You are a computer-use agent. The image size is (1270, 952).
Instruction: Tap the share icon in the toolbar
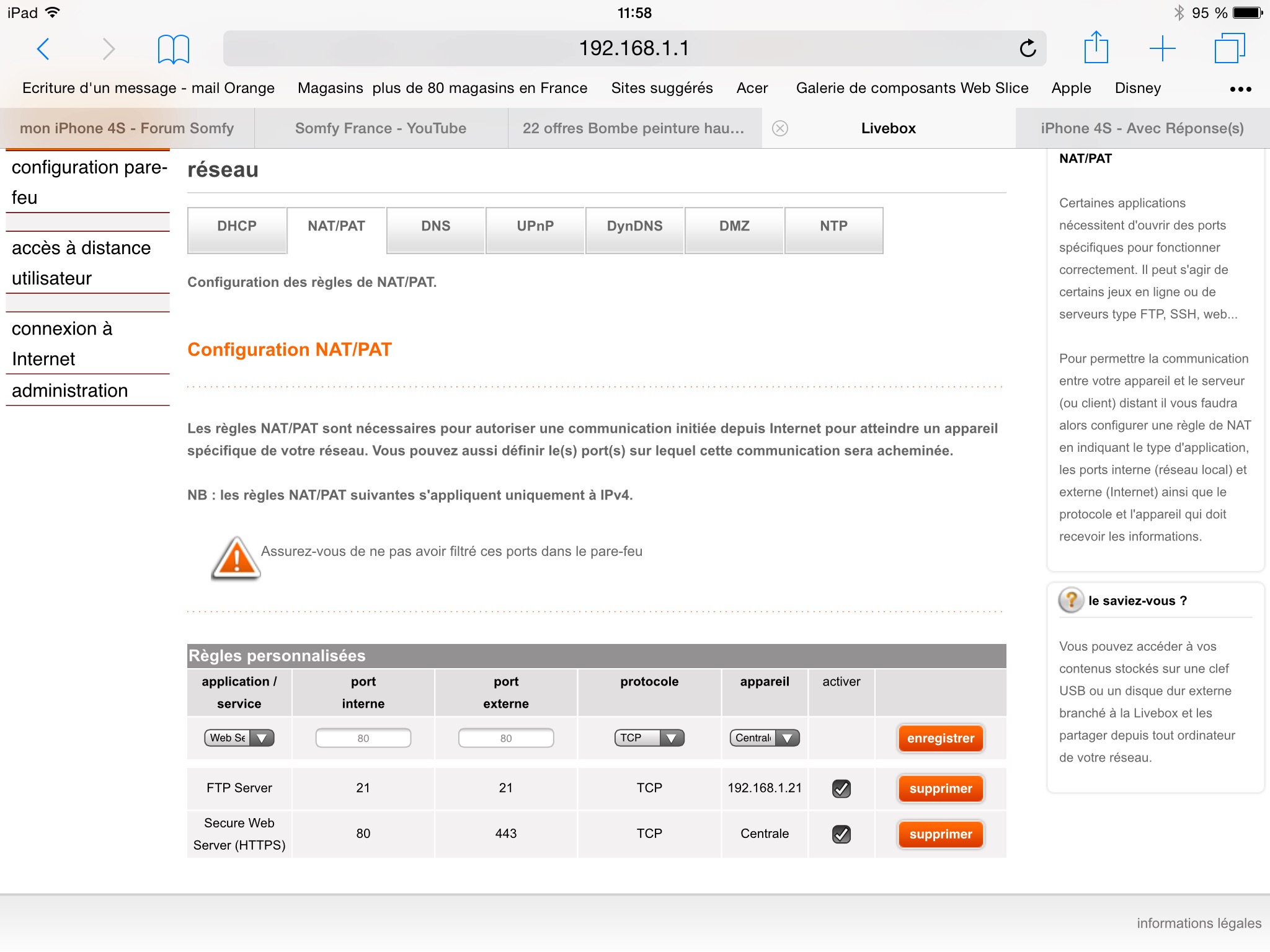point(1096,48)
